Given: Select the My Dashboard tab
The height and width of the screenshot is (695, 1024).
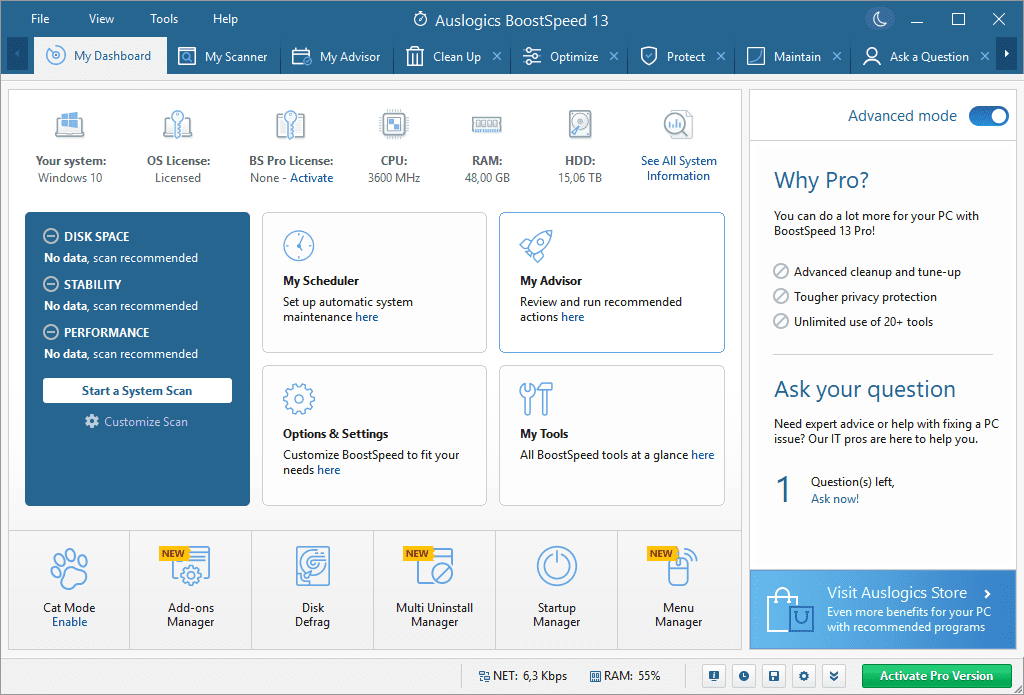Looking at the screenshot, I should [x=100, y=56].
